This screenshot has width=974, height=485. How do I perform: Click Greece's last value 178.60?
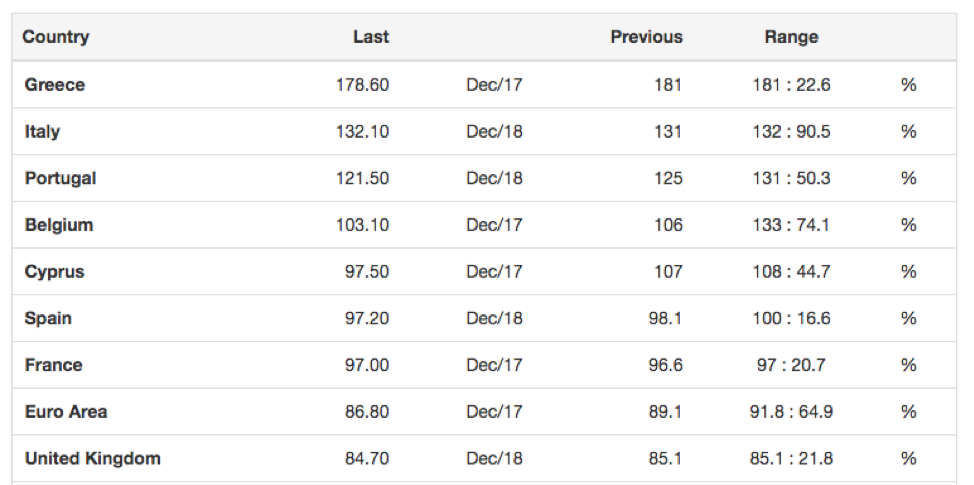tap(362, 85)
